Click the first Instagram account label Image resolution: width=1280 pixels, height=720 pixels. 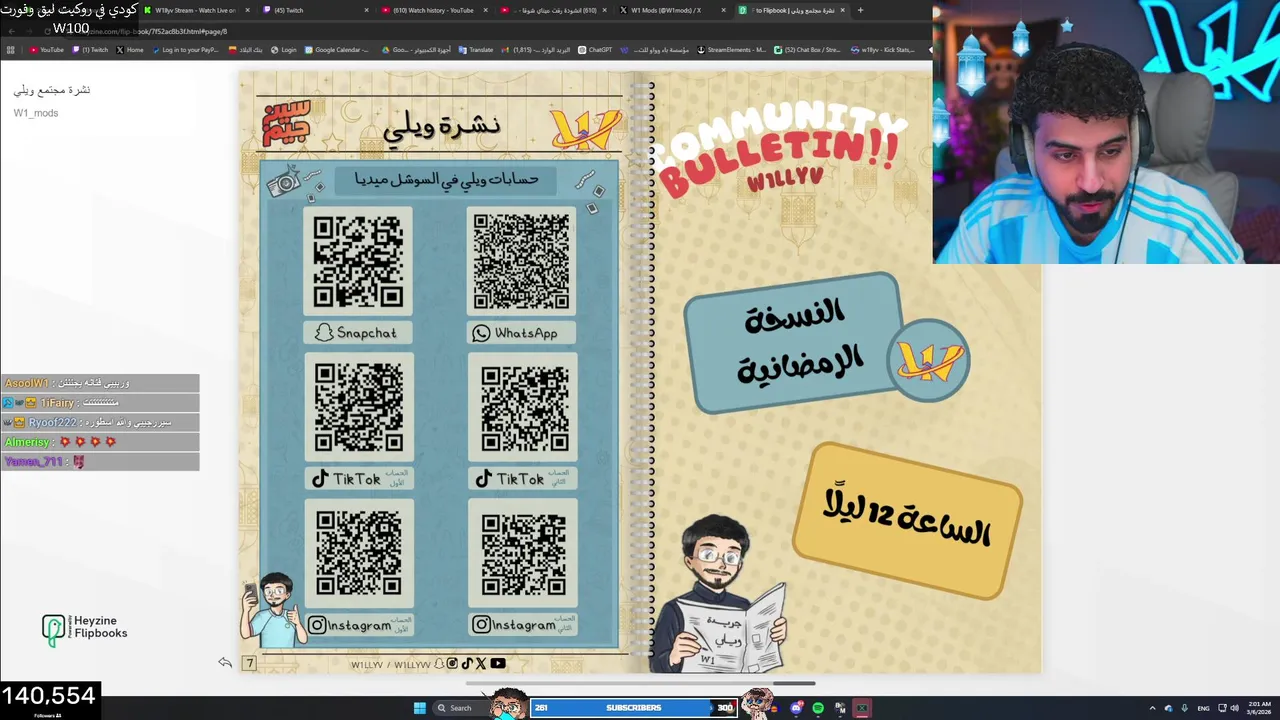click(358, 625)
